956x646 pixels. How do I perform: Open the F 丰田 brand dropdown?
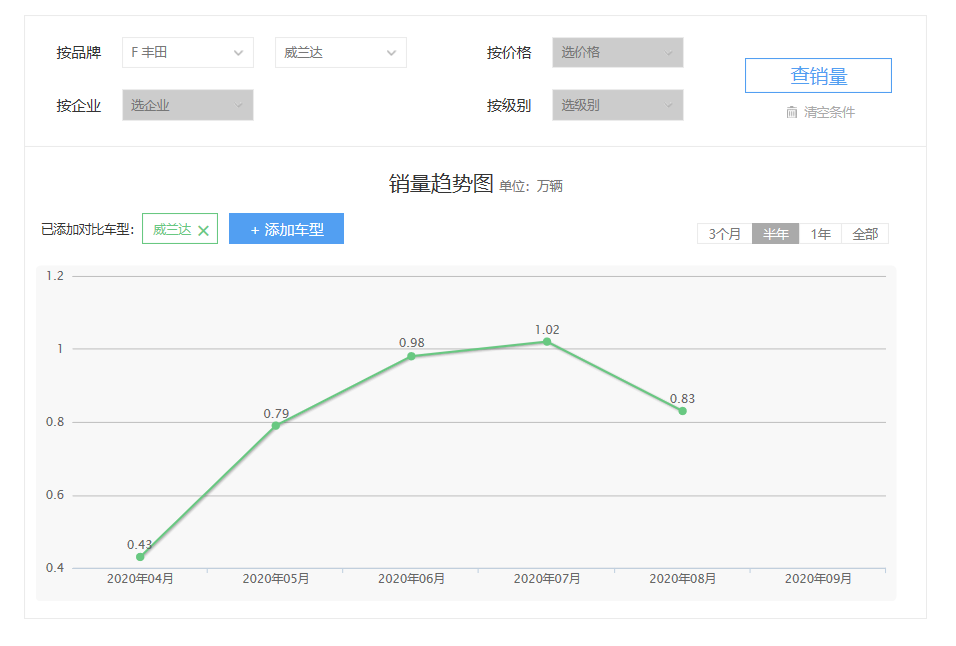coord(187,53)
